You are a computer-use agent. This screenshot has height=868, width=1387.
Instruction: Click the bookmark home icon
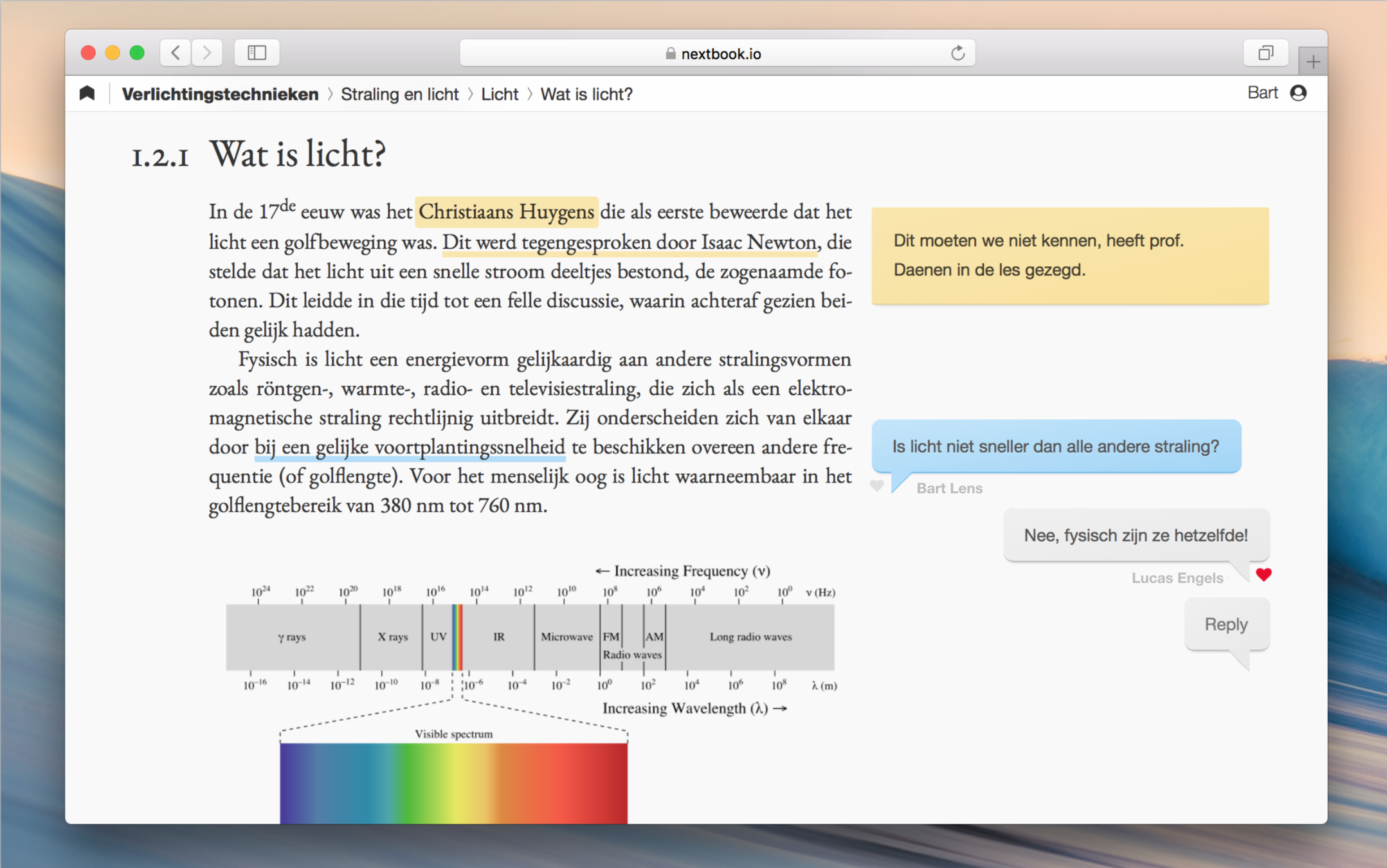point(87,94)
